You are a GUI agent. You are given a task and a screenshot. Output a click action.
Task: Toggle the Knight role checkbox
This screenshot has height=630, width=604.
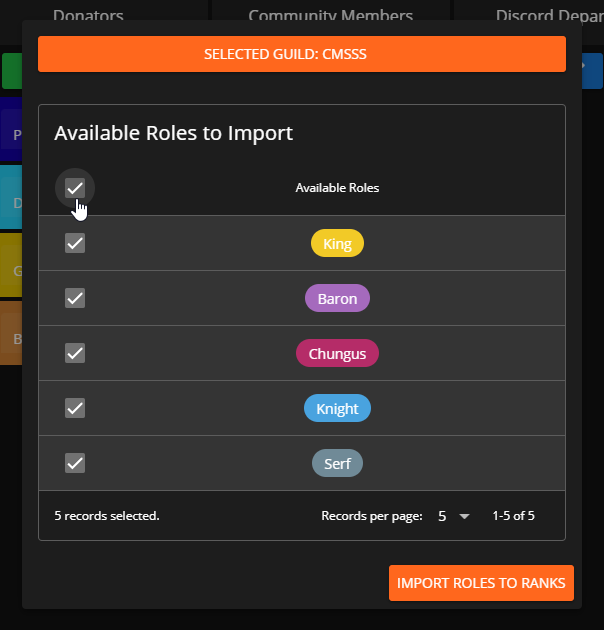[x=75, y=408]
